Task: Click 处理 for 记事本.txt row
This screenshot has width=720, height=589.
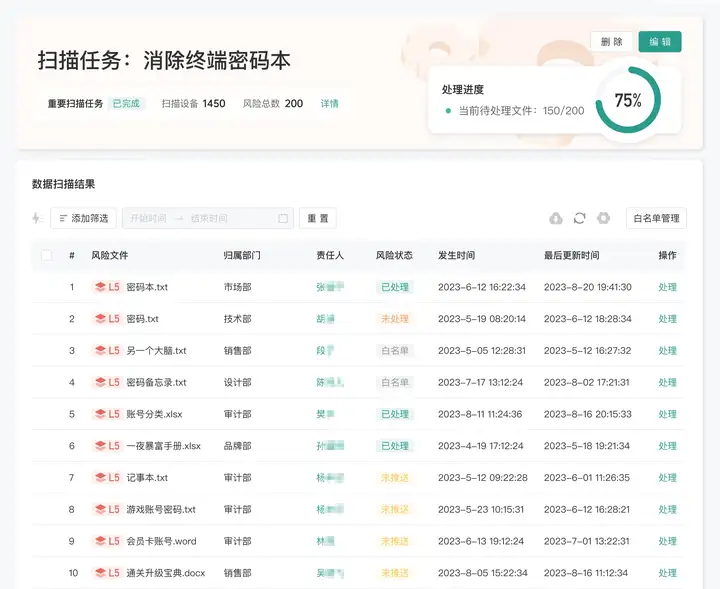Action: click(x=667, y=477)
